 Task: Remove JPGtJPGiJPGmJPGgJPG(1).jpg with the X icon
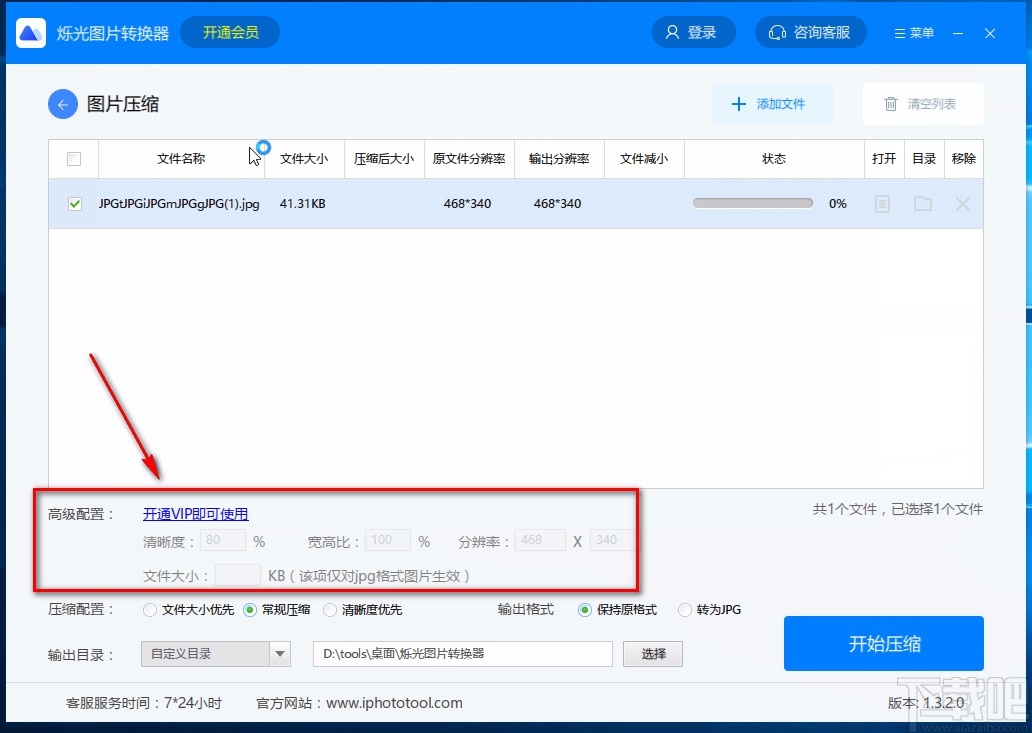coord(962,203)
